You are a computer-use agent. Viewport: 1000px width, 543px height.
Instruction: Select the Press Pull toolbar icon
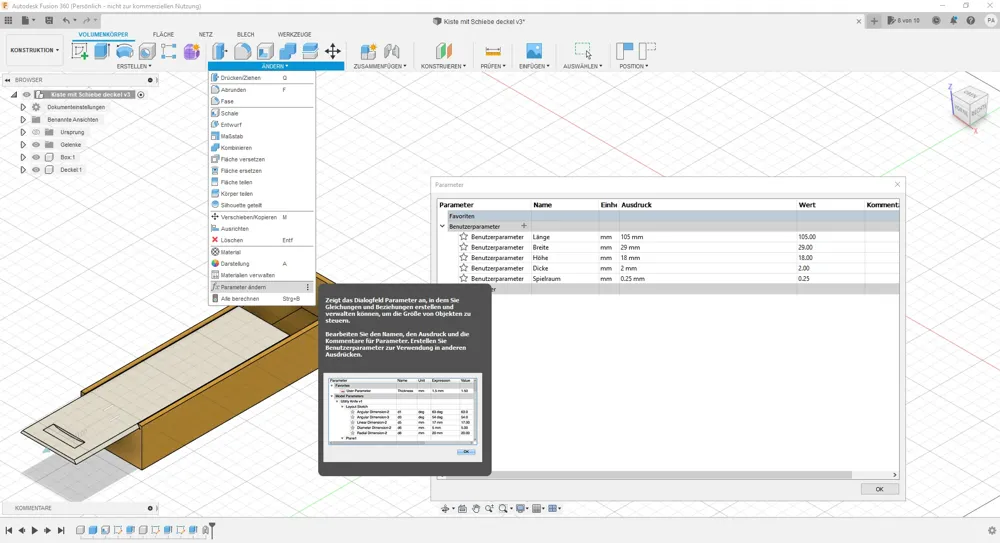point(219,51)
